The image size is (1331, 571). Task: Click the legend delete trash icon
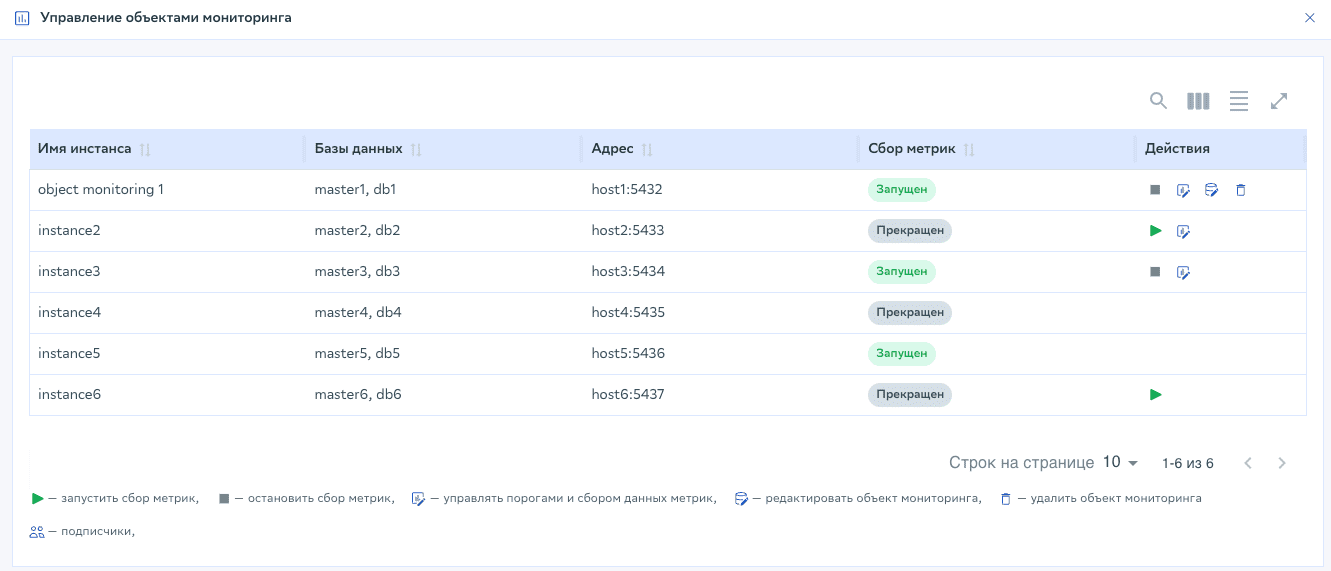(1006, 498)
